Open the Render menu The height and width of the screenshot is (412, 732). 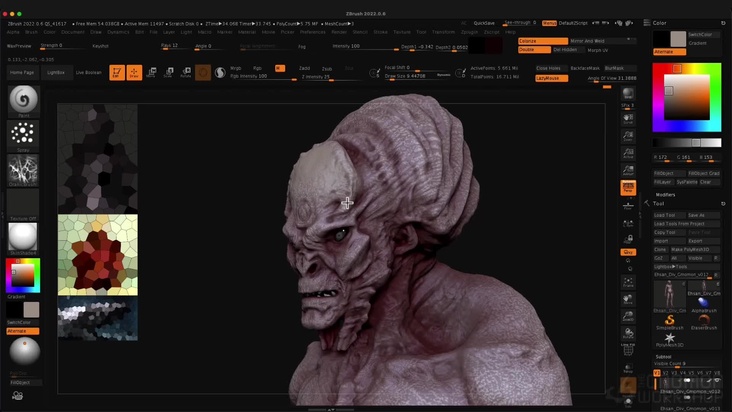339,32
